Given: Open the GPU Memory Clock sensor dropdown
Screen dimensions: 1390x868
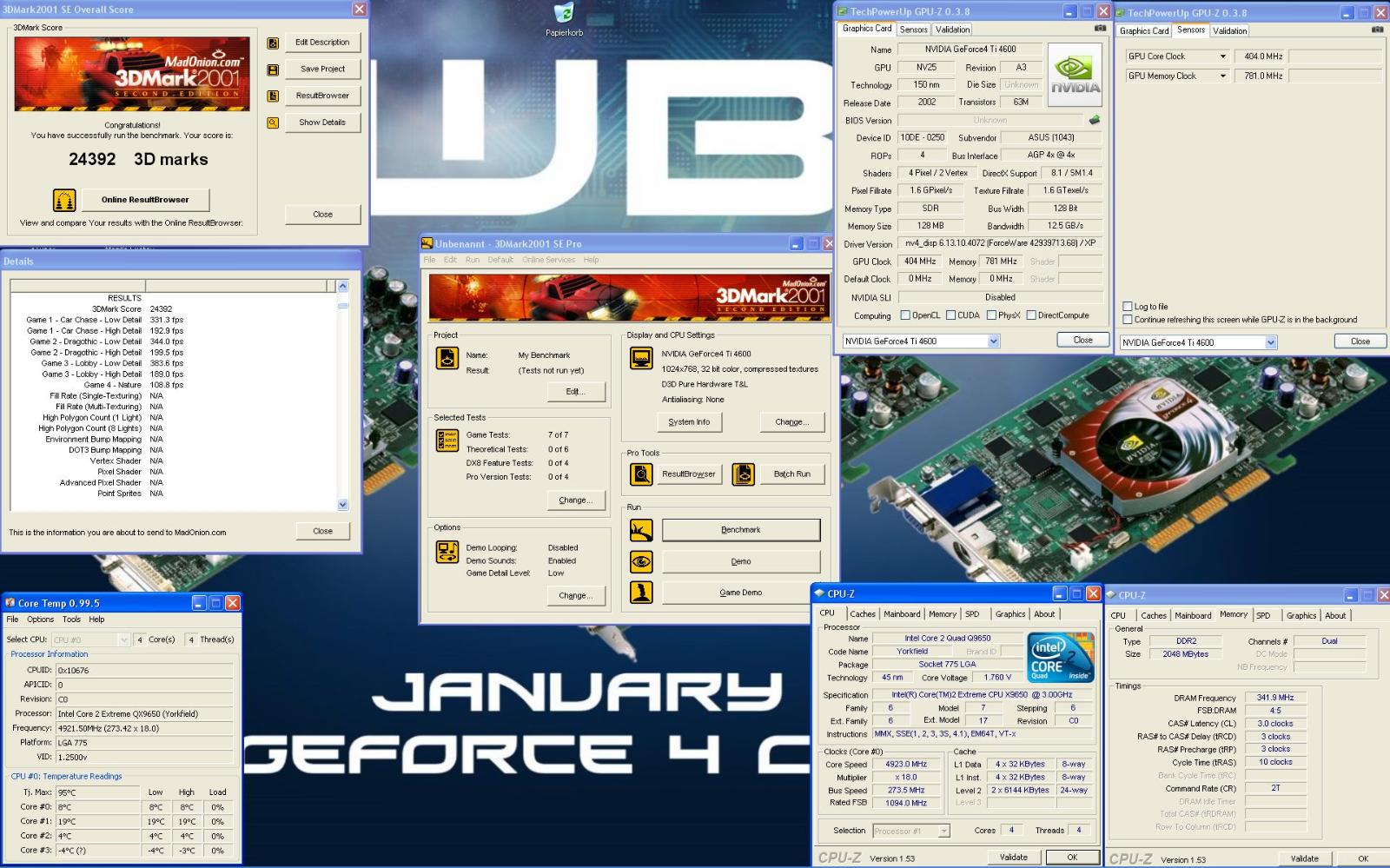Looking at the screenshot, I should tap(1222, 76).
